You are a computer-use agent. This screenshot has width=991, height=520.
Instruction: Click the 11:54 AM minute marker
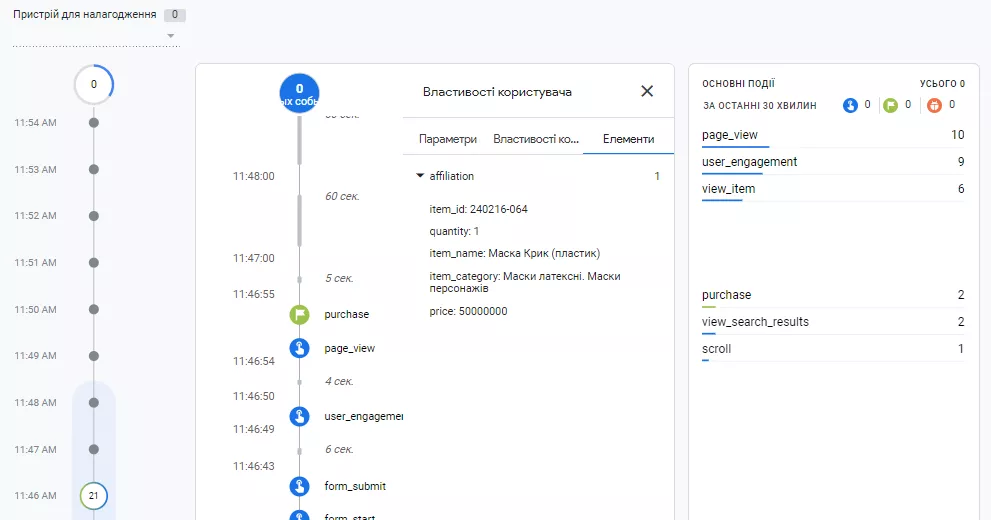tap(94, 123)
